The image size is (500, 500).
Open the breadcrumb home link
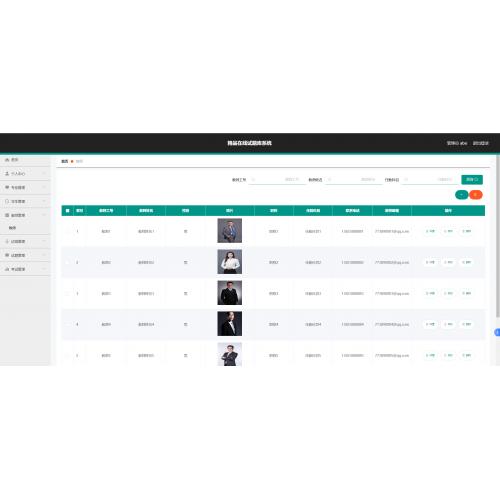click(x=65, y=161)
